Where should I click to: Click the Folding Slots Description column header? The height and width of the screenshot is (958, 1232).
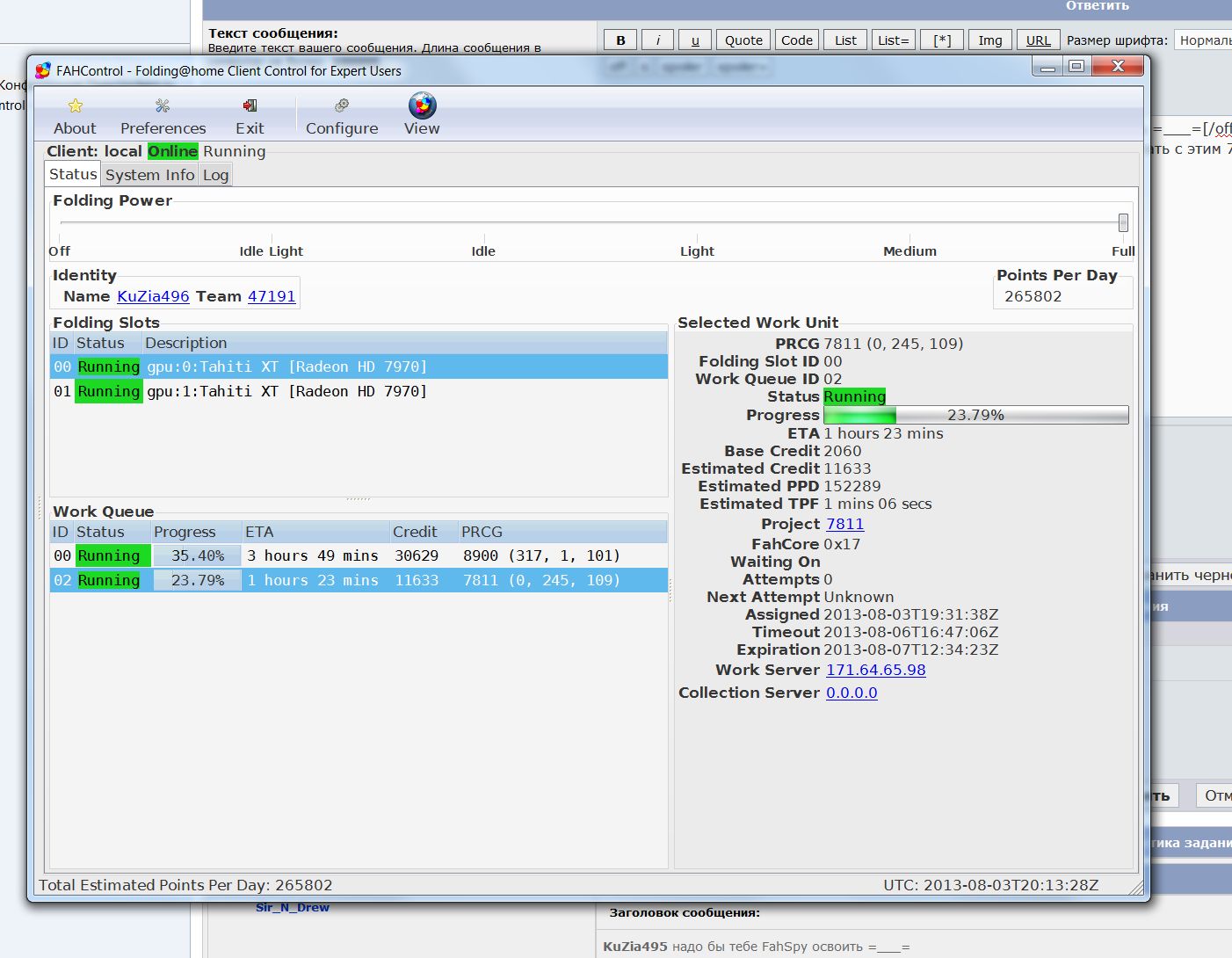(x=404, y=343)
